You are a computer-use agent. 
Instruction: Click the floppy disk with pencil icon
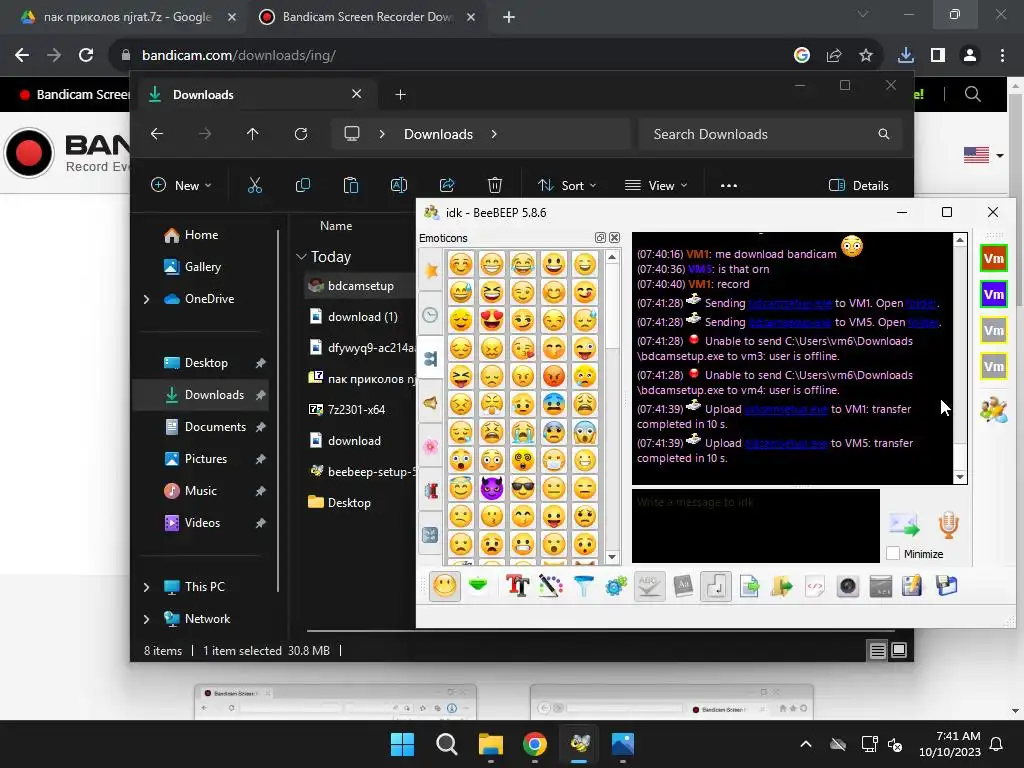(913, 586)
